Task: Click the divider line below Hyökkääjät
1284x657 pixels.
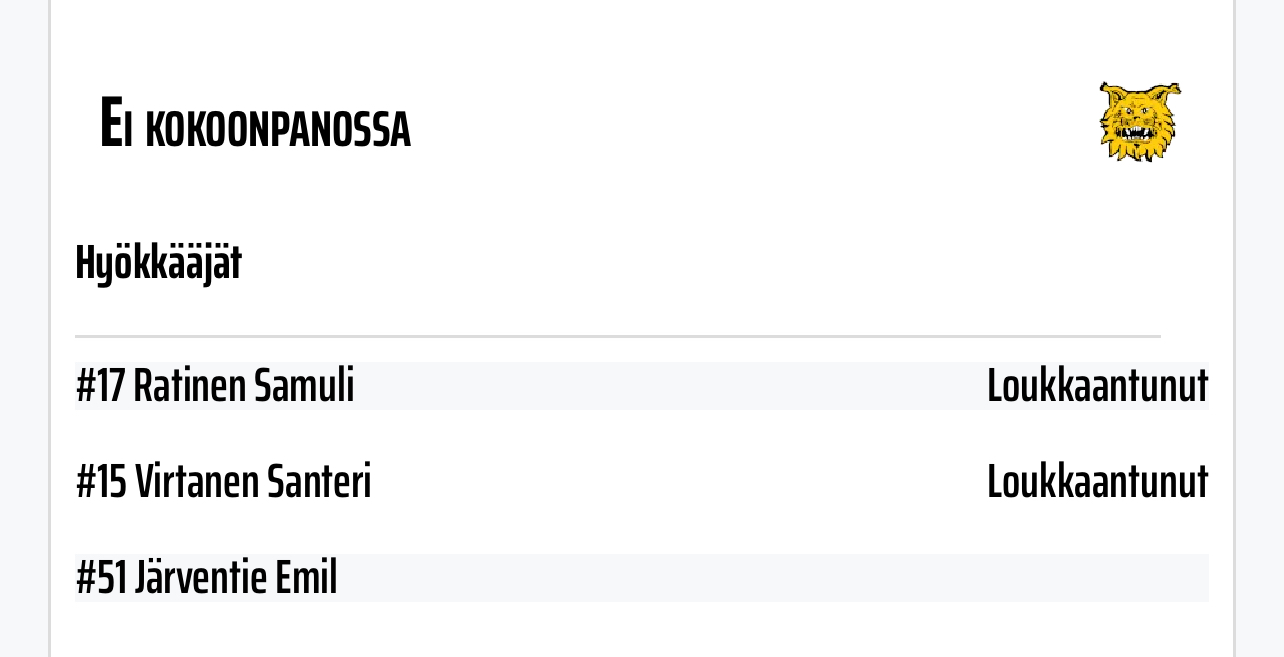Action: pyautogui.click(x=618, y=336)
